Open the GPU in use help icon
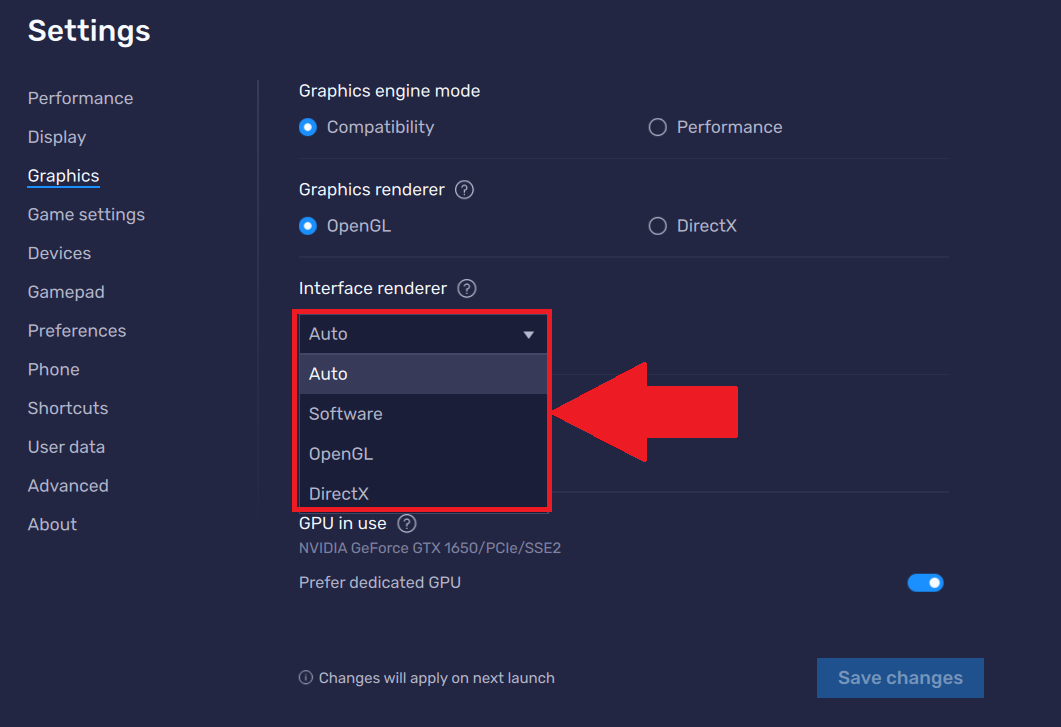Image resolution: width=1061 pixels, height=727 pixels. coord(406,522)
